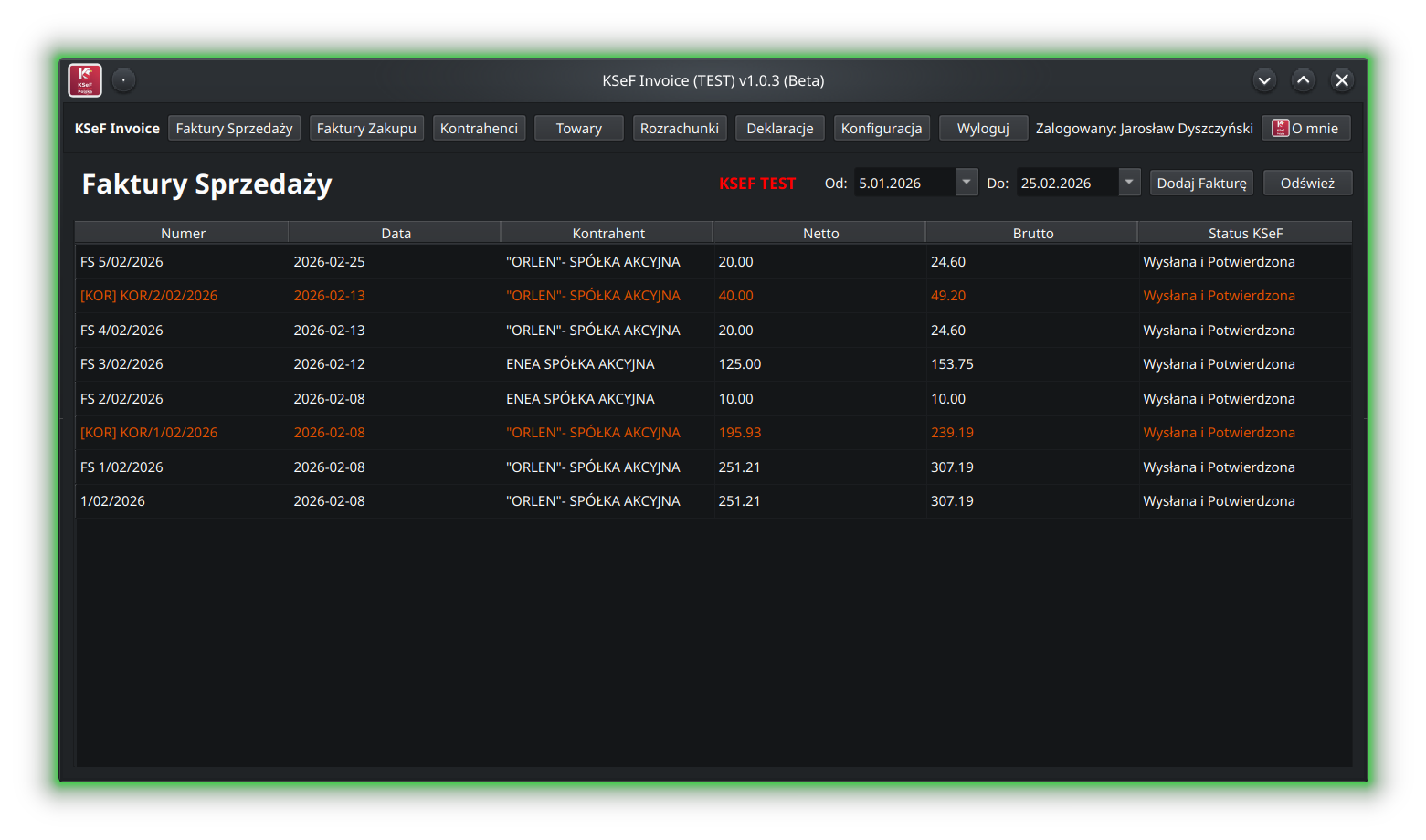Open the Konfiguracja settings
1426x840 pixels.
[x=882, y=129]
